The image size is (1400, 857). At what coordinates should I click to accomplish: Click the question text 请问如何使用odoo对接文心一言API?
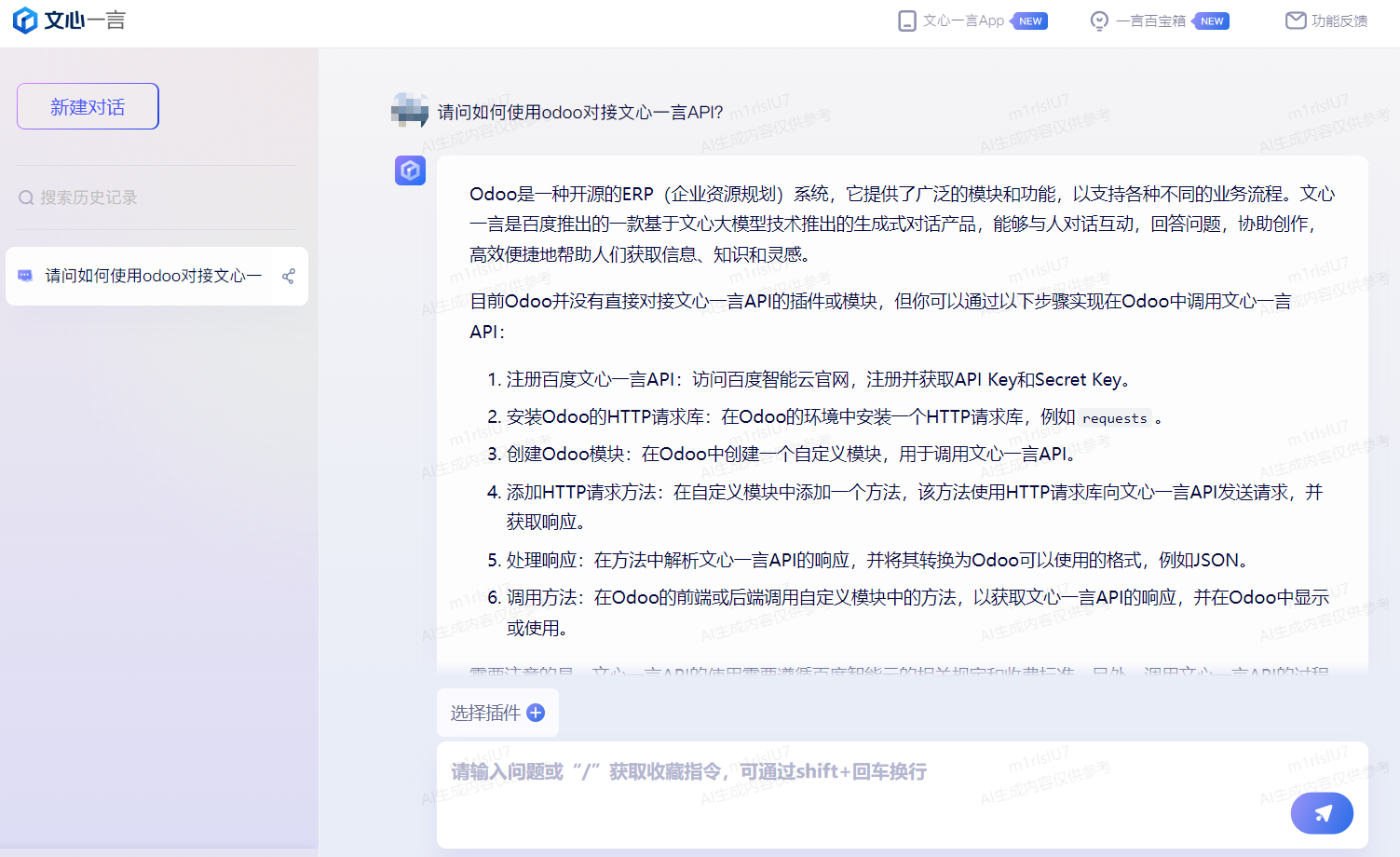point(580,112)
